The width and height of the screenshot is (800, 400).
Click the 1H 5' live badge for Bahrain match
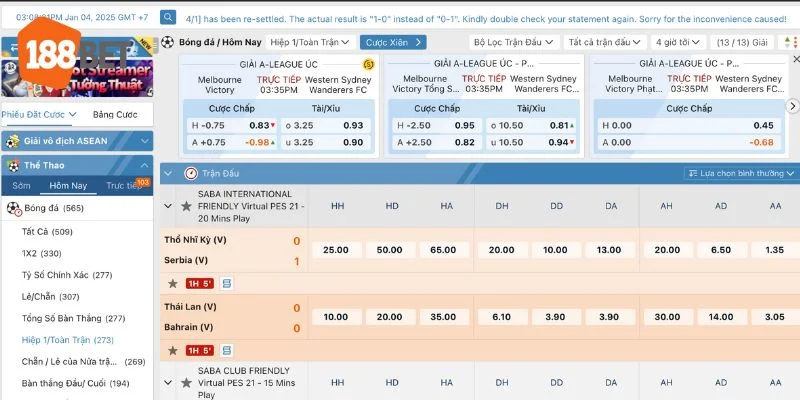(199, 351)
